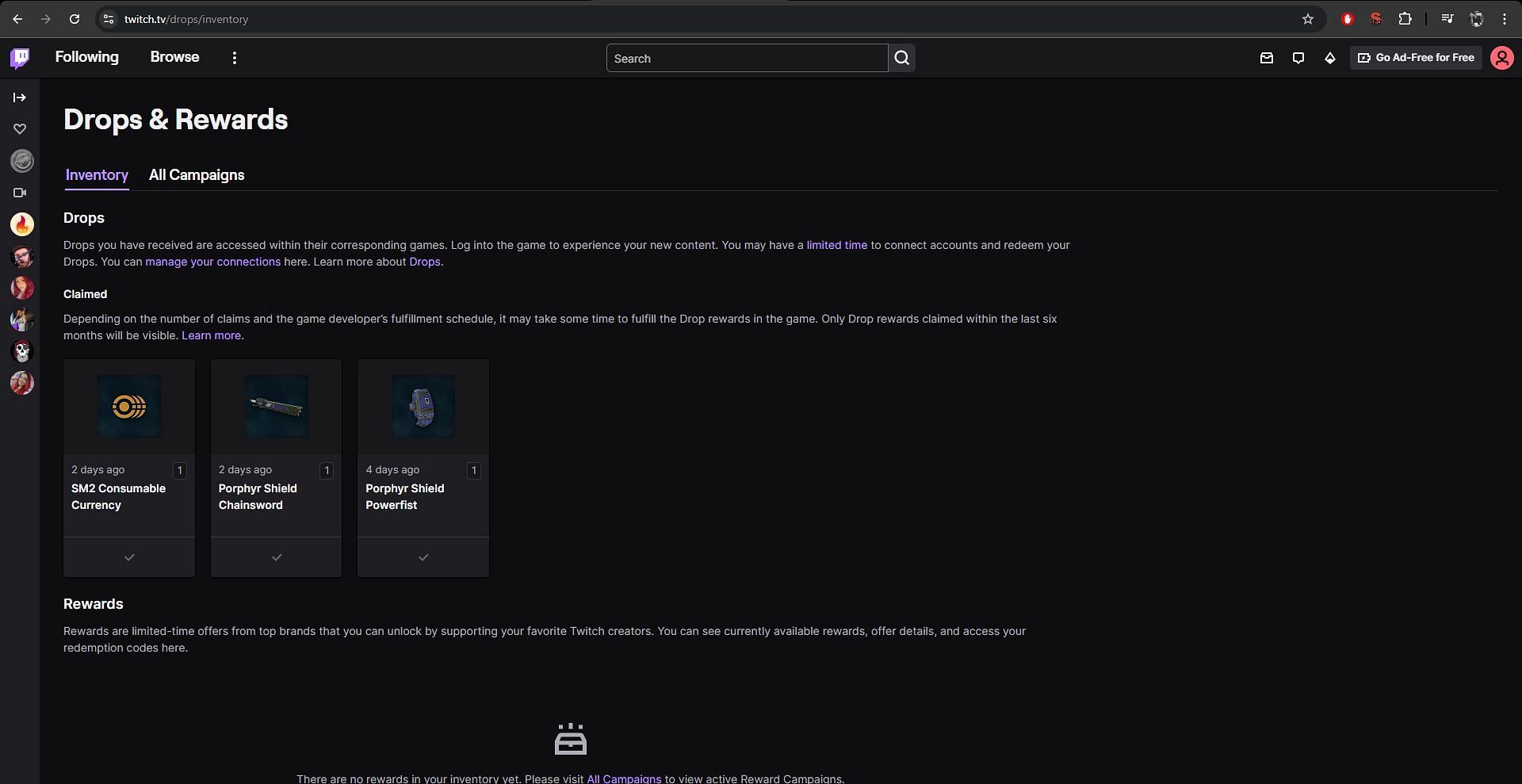Image resolution: width=1522 pixels, height=784 pixels.
Task: Go forward in browser history
Action: point(46,19)
